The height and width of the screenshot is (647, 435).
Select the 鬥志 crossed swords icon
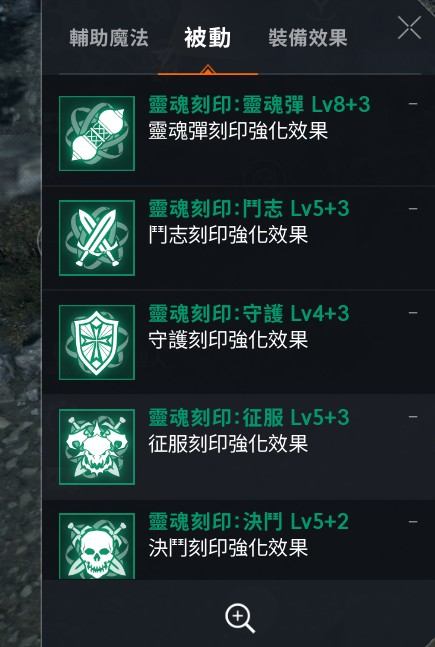(97, 238)
